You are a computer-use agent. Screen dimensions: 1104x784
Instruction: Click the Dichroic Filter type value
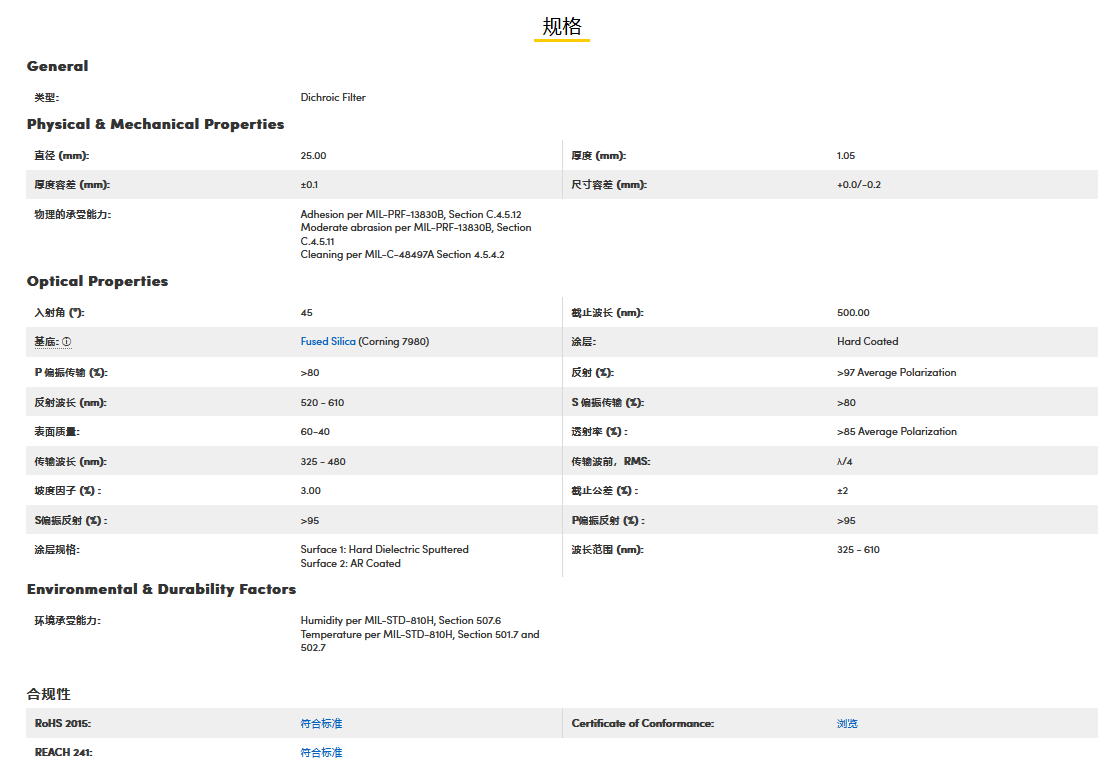333,98
